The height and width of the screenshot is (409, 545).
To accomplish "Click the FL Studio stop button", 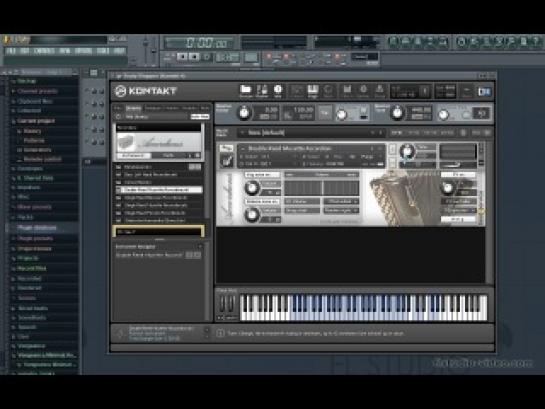I will point(194,57).
